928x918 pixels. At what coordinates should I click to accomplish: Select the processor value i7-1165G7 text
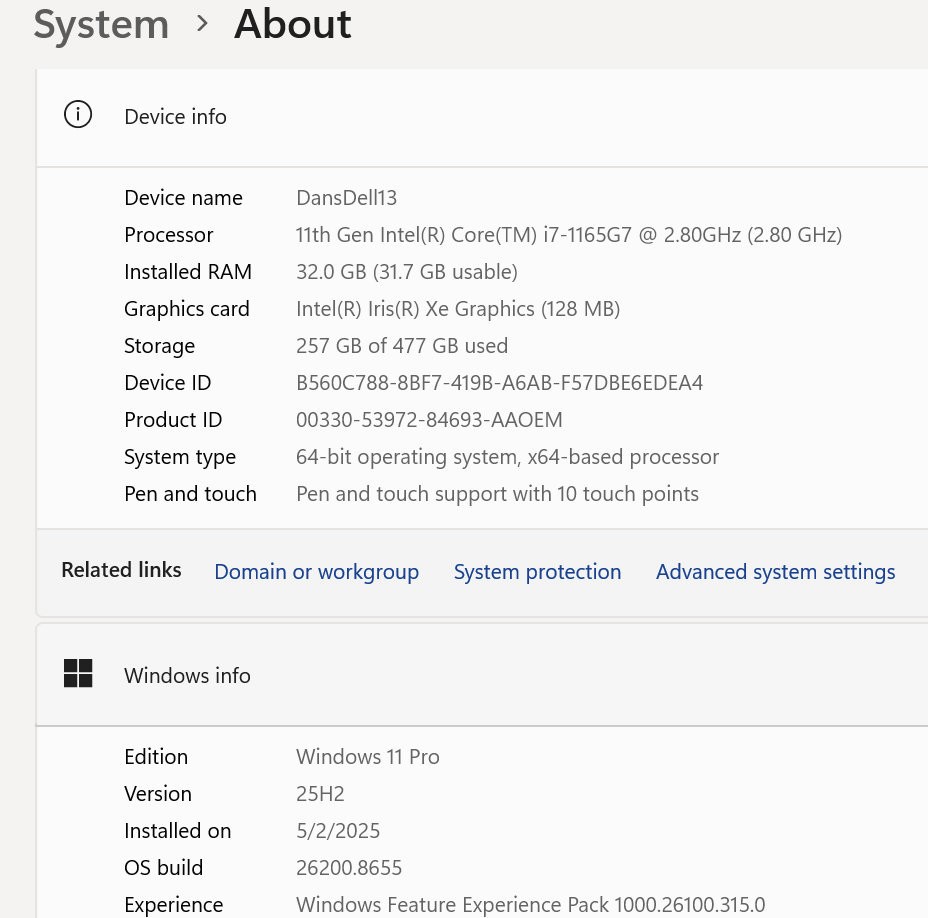568,235
